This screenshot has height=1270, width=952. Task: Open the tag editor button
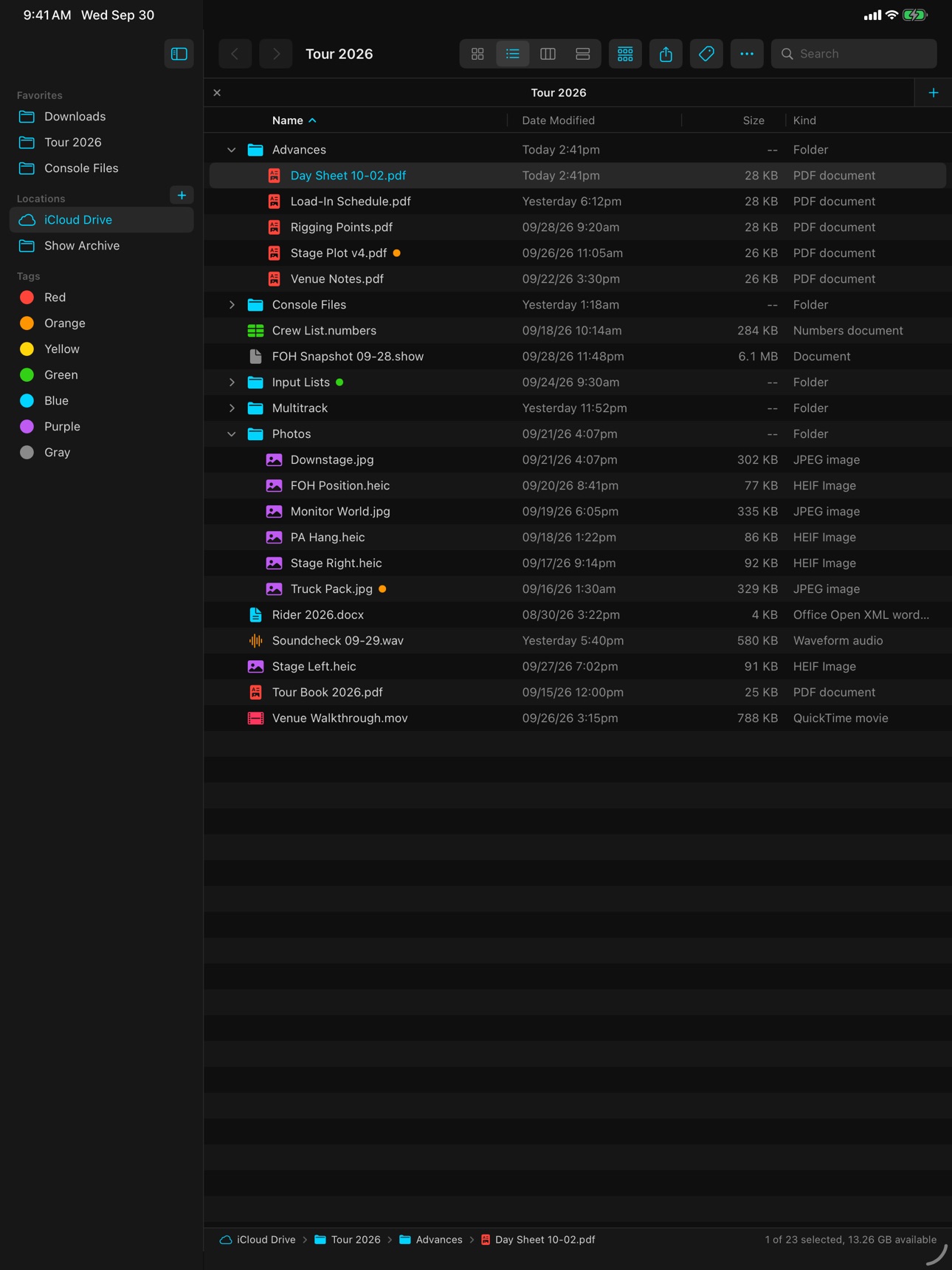[706, 54]
